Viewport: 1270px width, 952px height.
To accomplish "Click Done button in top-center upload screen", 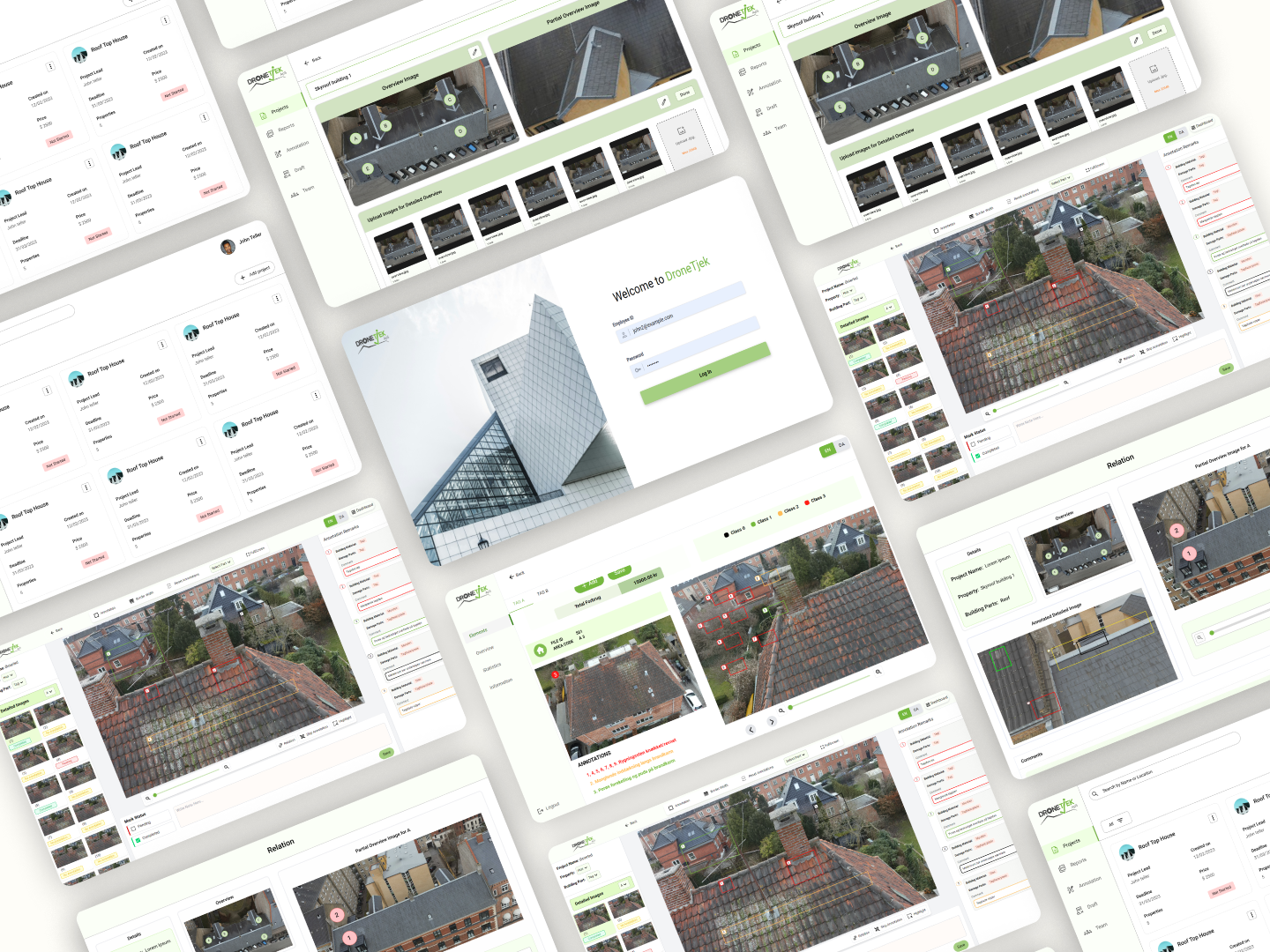I will point(684,94).
